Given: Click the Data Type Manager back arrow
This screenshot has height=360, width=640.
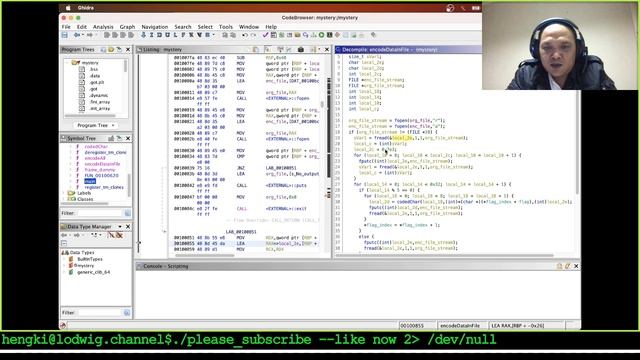Looking at the screenshot, I should pyautogui.click(x=64, y=236).
